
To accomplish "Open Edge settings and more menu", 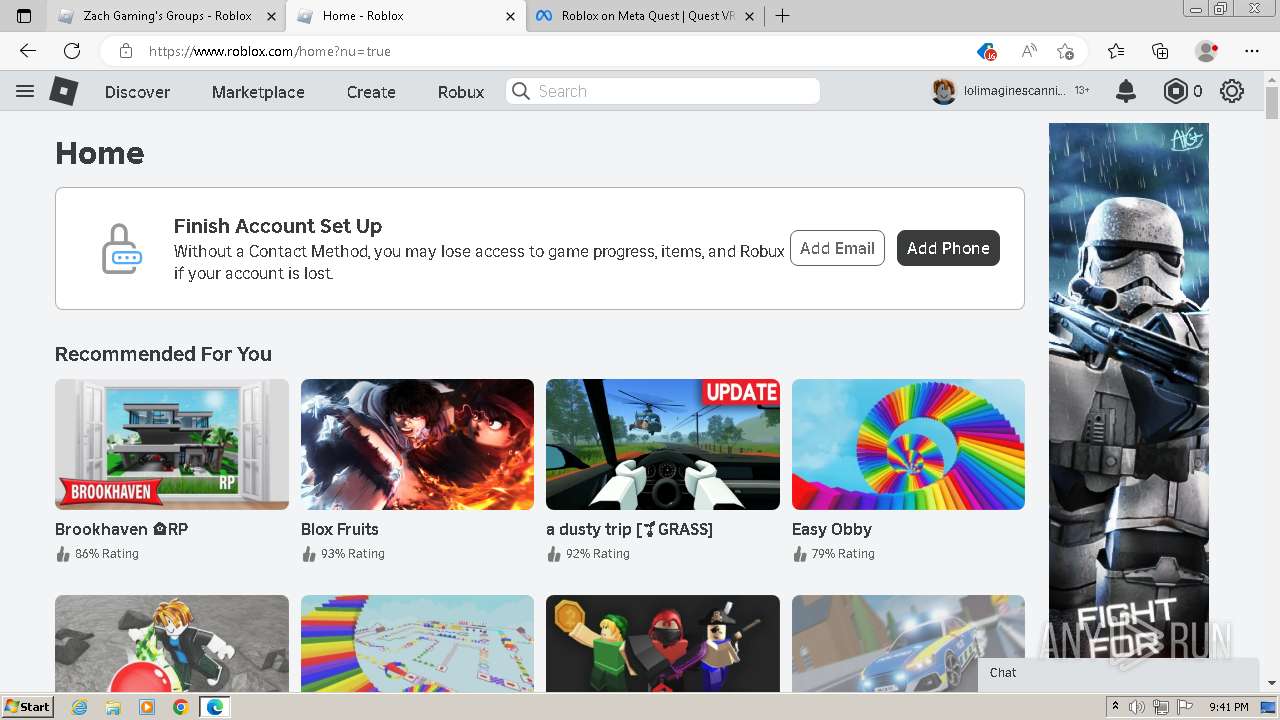I will point(1252,51).
